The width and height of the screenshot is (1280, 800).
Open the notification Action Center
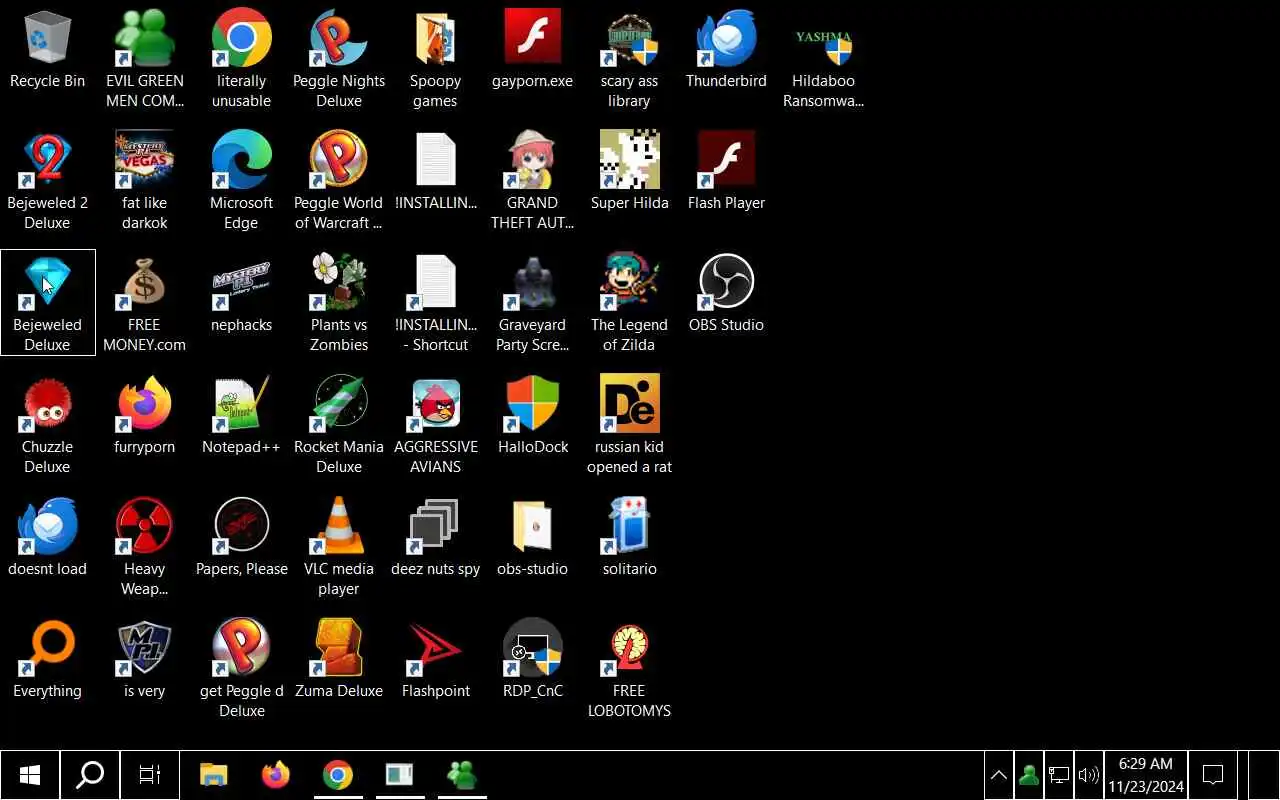coord(1213,775)
